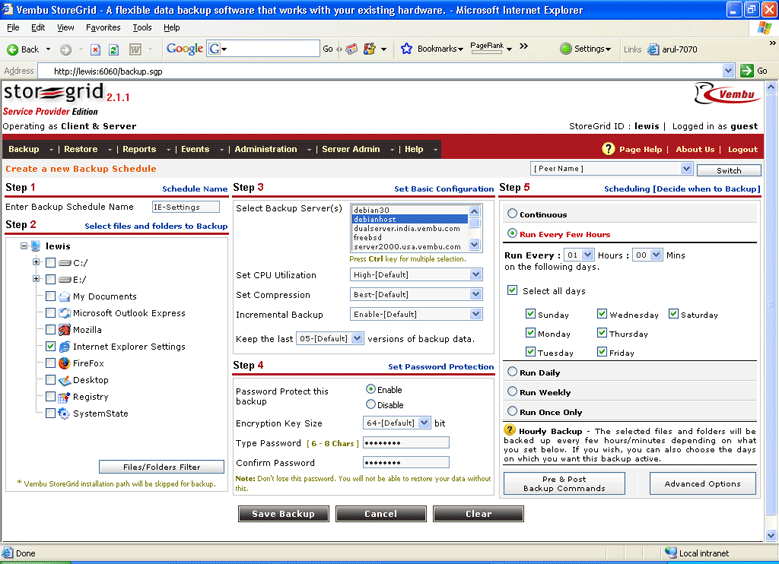The width and height of the screenshot is (779, 564).
Task: Click the FireFox icon in tree
Action: click(x=64, y=363)
